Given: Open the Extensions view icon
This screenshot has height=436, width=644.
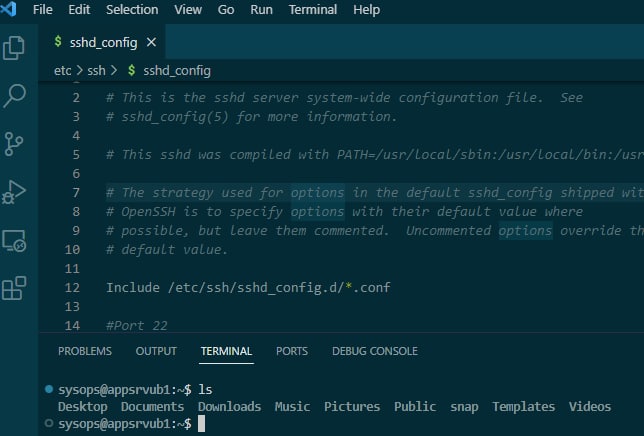Looking at the screenshot, I should point(15,288).
